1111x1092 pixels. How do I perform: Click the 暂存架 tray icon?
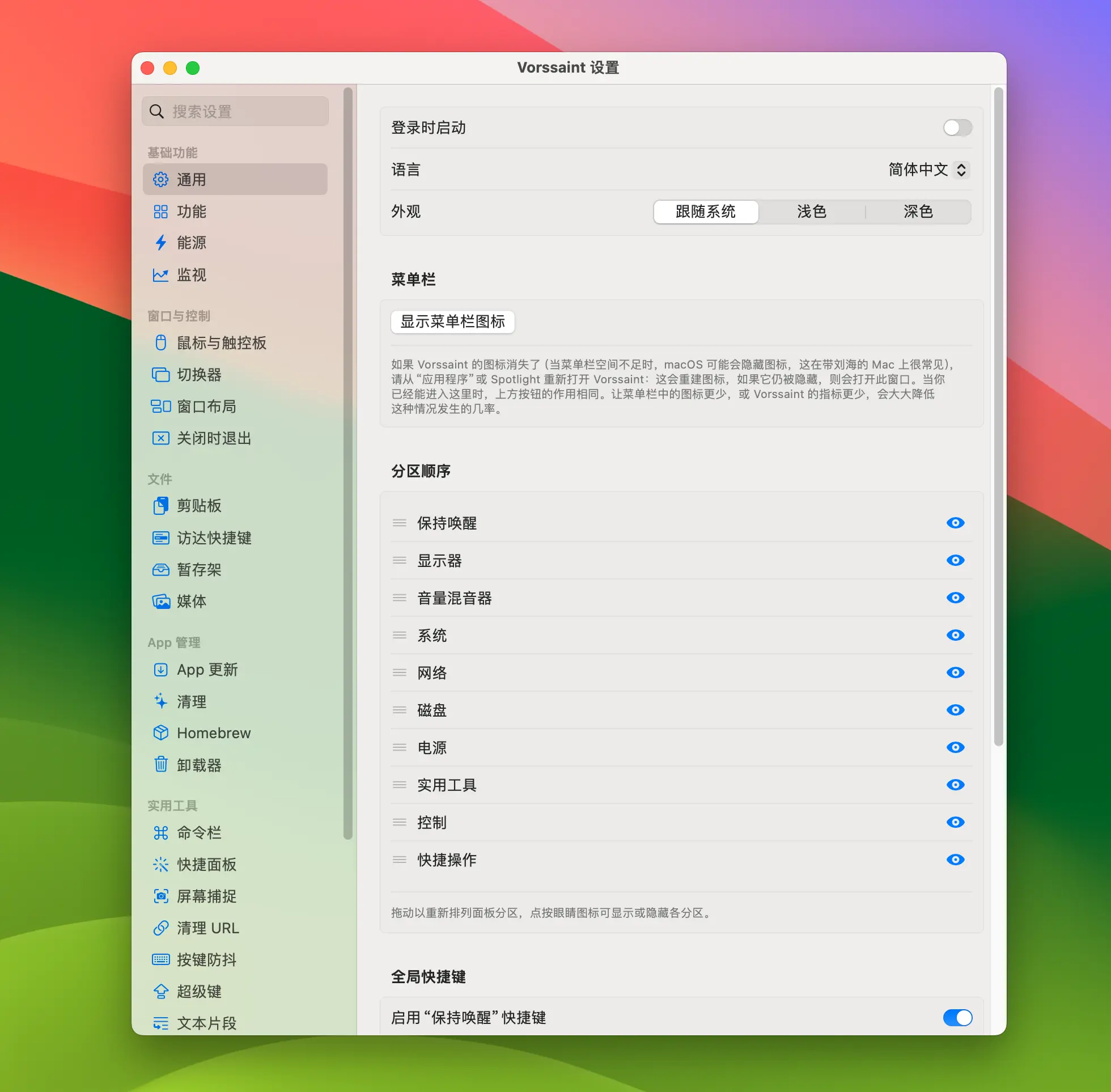pyautogui.click(x=160, y=570)
